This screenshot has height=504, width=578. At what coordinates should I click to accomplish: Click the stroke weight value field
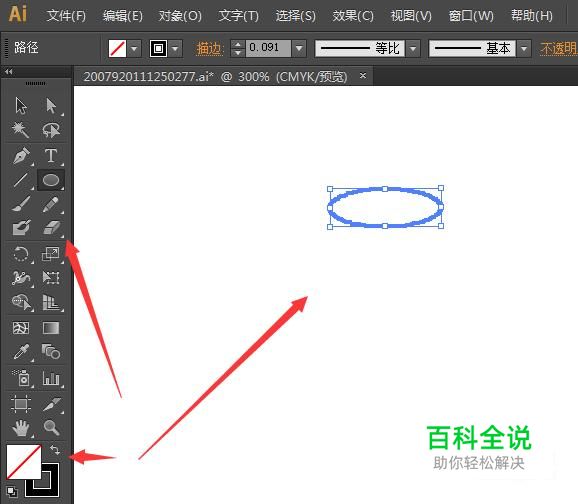(268, 48)
